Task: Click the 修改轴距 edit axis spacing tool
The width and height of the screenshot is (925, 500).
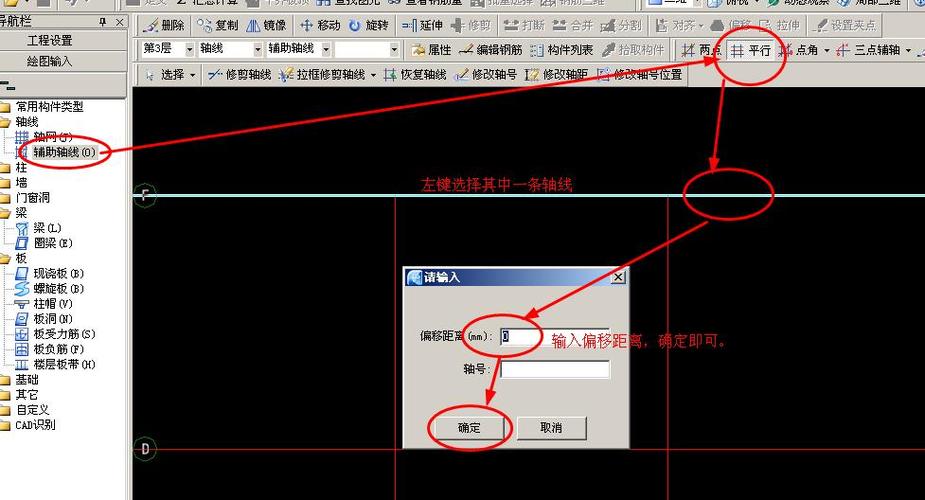Action: (556, 75)
